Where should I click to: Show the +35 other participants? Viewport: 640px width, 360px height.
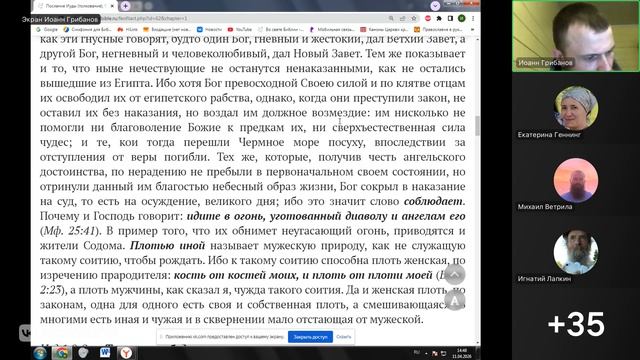pyautogui.click(x=576, y=324)
